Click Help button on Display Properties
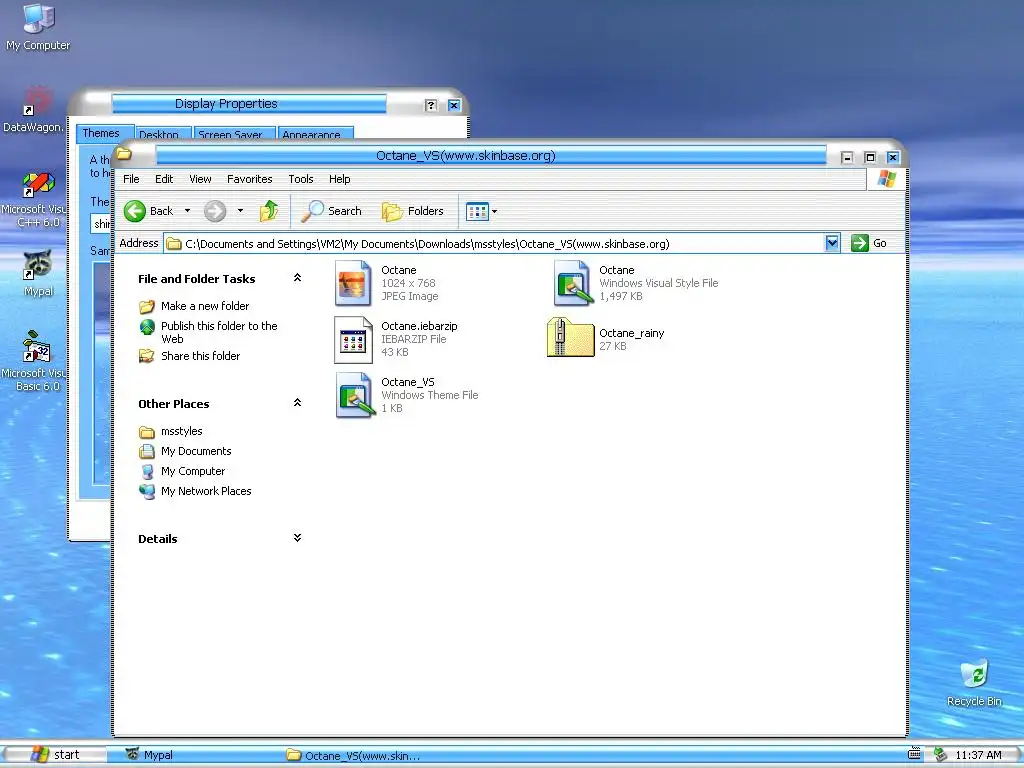The height and width of the screenshot is (768, 1024). pyautogui.click(x=430, y=105)
